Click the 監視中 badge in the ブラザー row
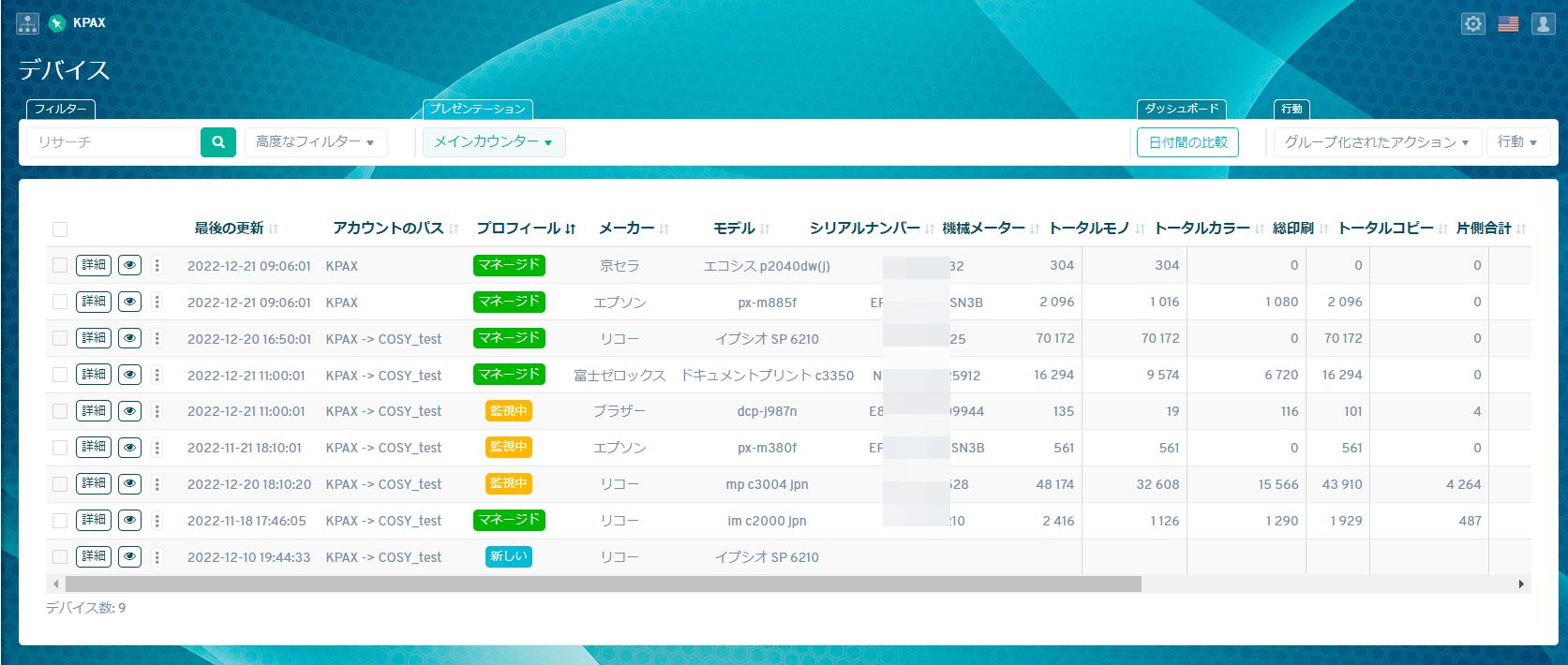1568x665 pixels. point(509,411)
